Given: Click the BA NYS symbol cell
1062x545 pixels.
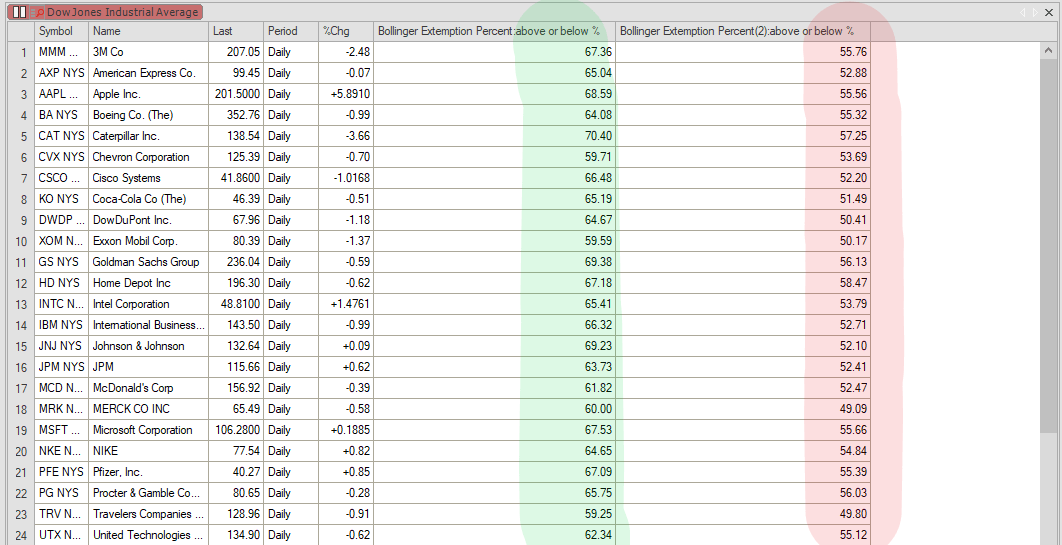Looking at the screenshot, I should point(62,114).
